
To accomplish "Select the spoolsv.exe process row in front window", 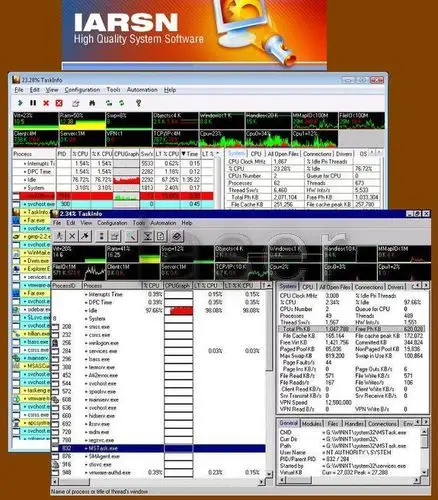I will (x=158, y=391).
